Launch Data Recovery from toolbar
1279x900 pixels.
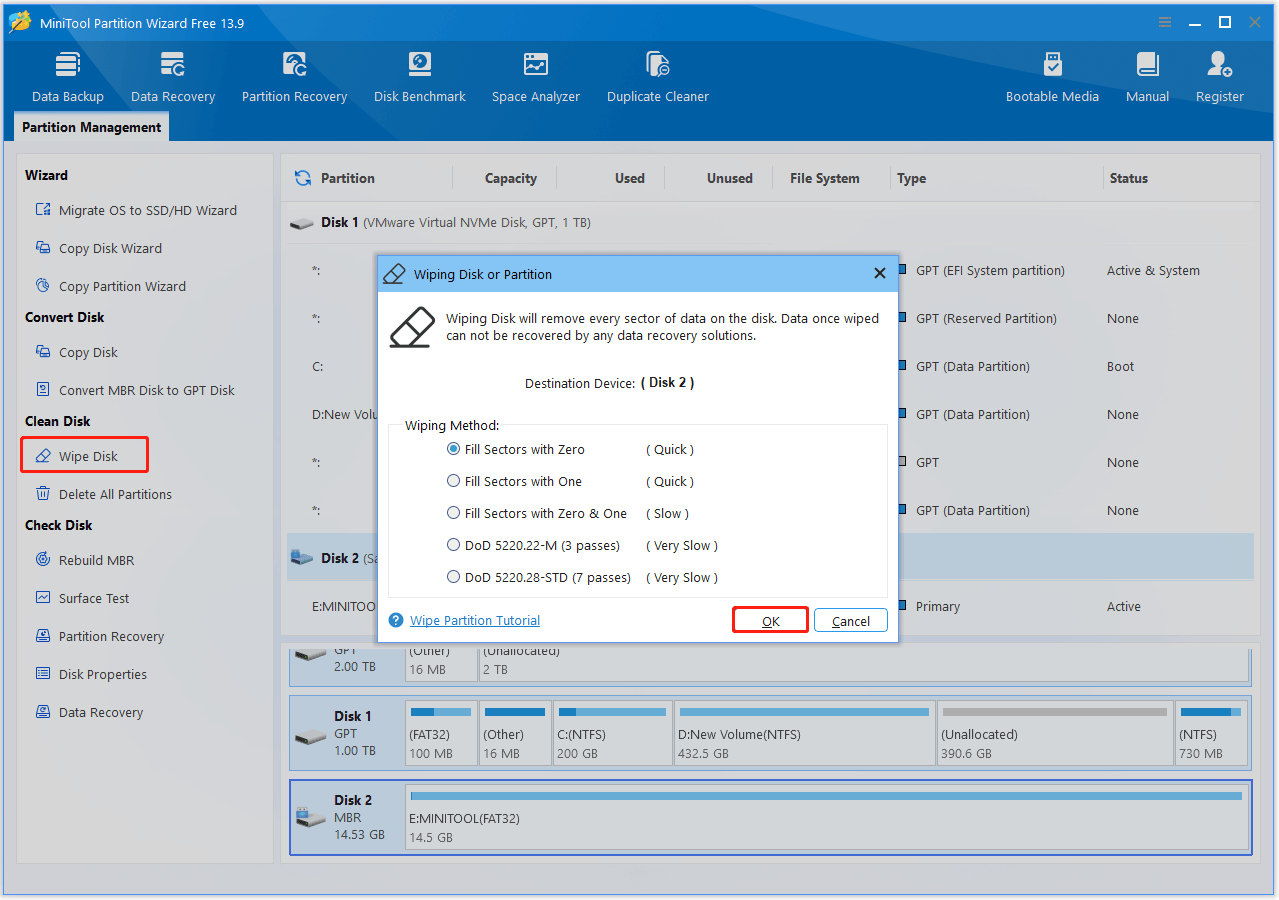[x=173, y=77]
